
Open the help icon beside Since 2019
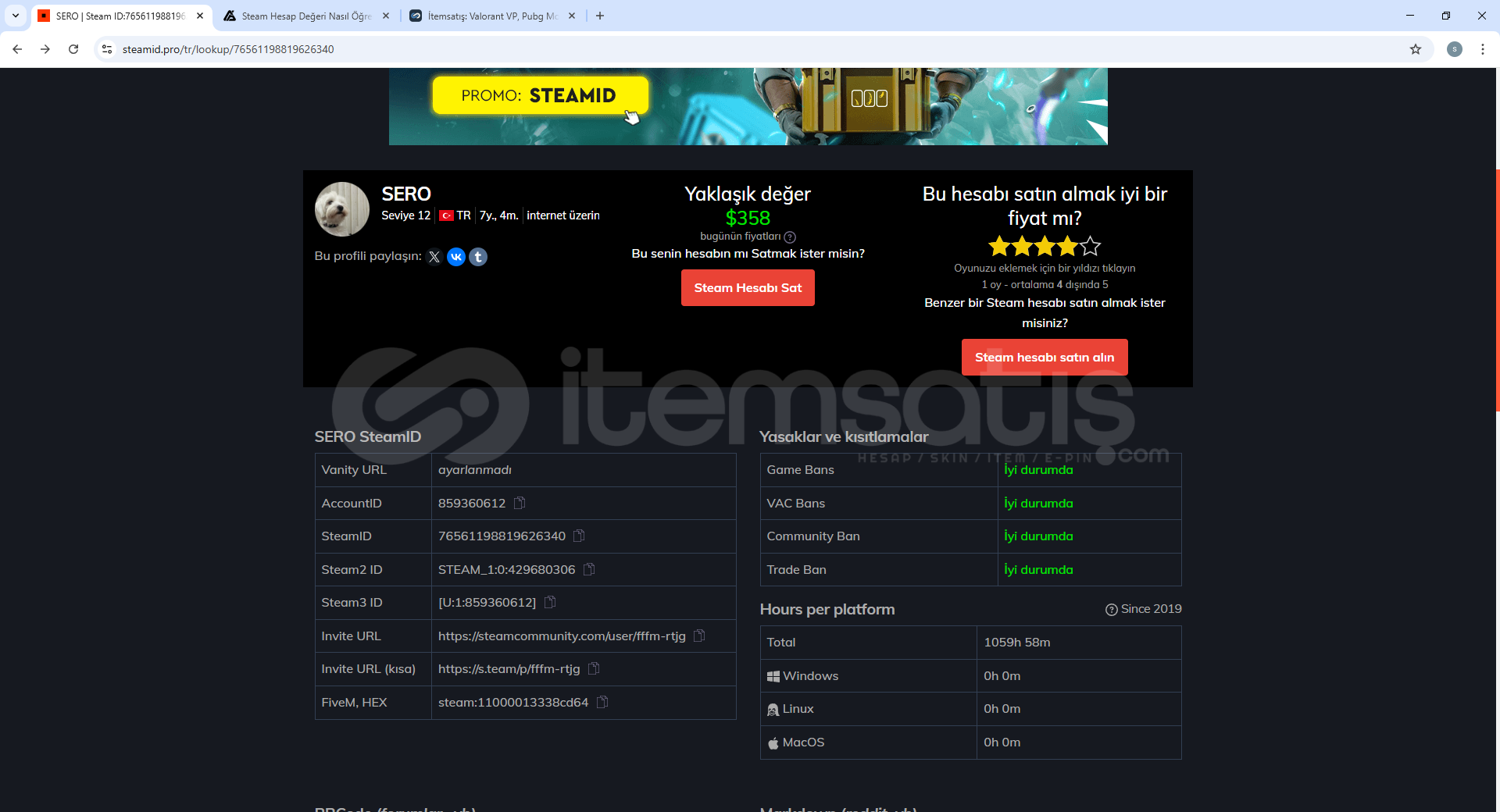pos(1111,610)
